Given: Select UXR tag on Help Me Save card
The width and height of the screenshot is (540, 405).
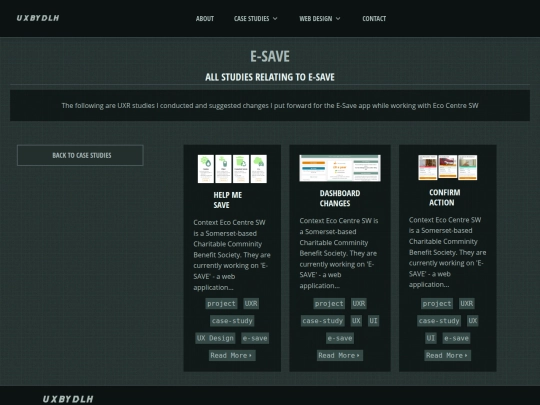Looking at the screenshot, I should pos(251,303).
